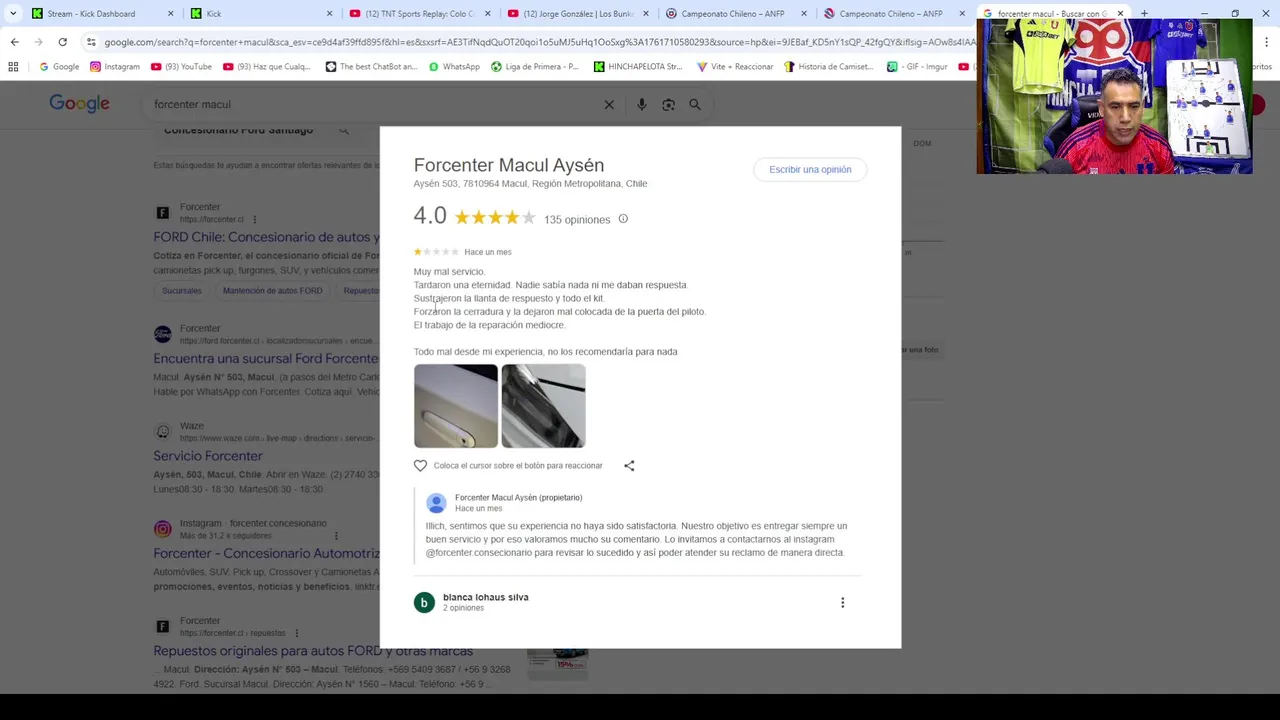Click the blanca lohaus silva reviewer name
Viewport: 1280px width, 720px height.
485,597
